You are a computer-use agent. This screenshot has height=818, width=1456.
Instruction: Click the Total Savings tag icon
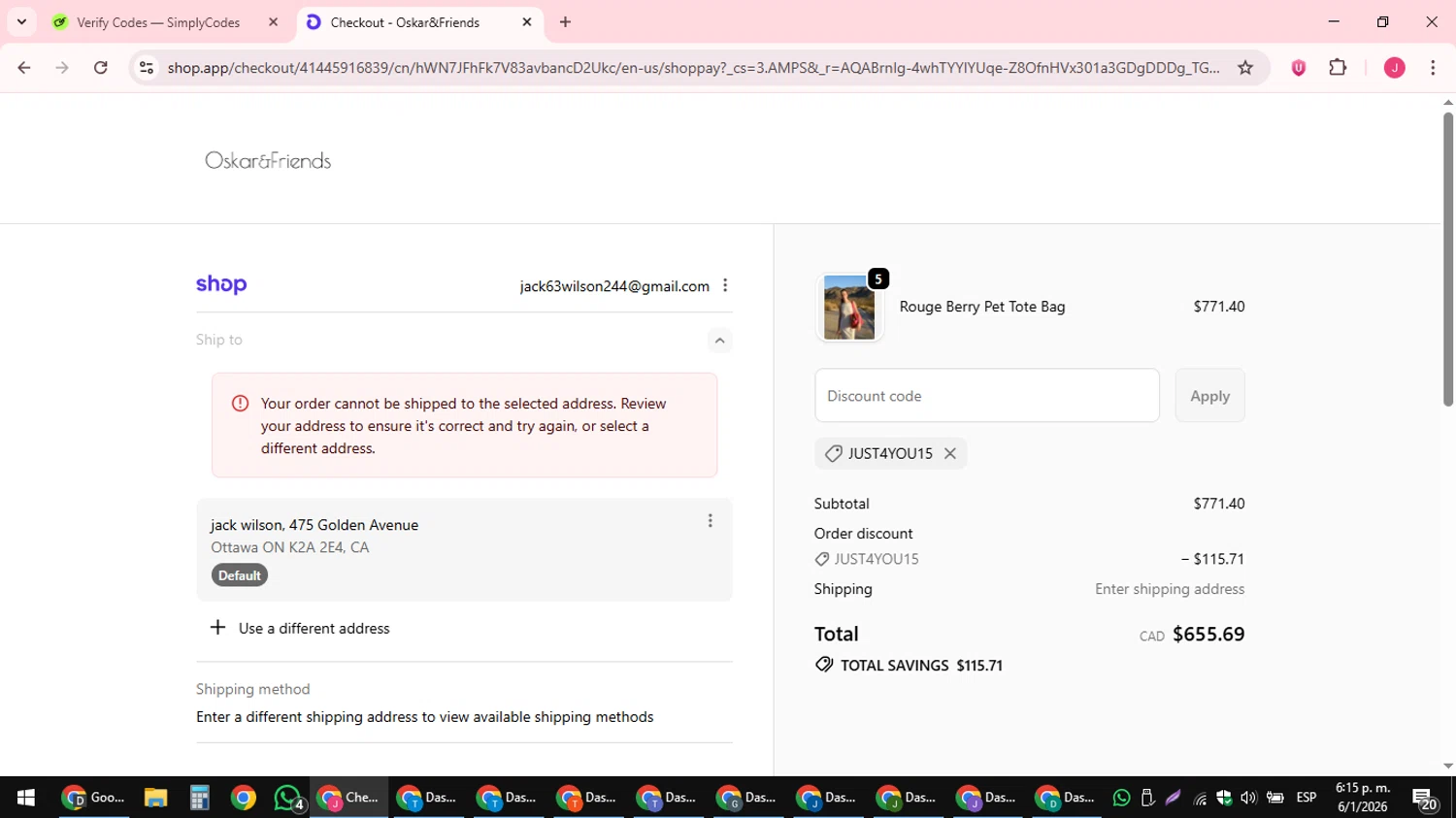[x=824, y=665]
